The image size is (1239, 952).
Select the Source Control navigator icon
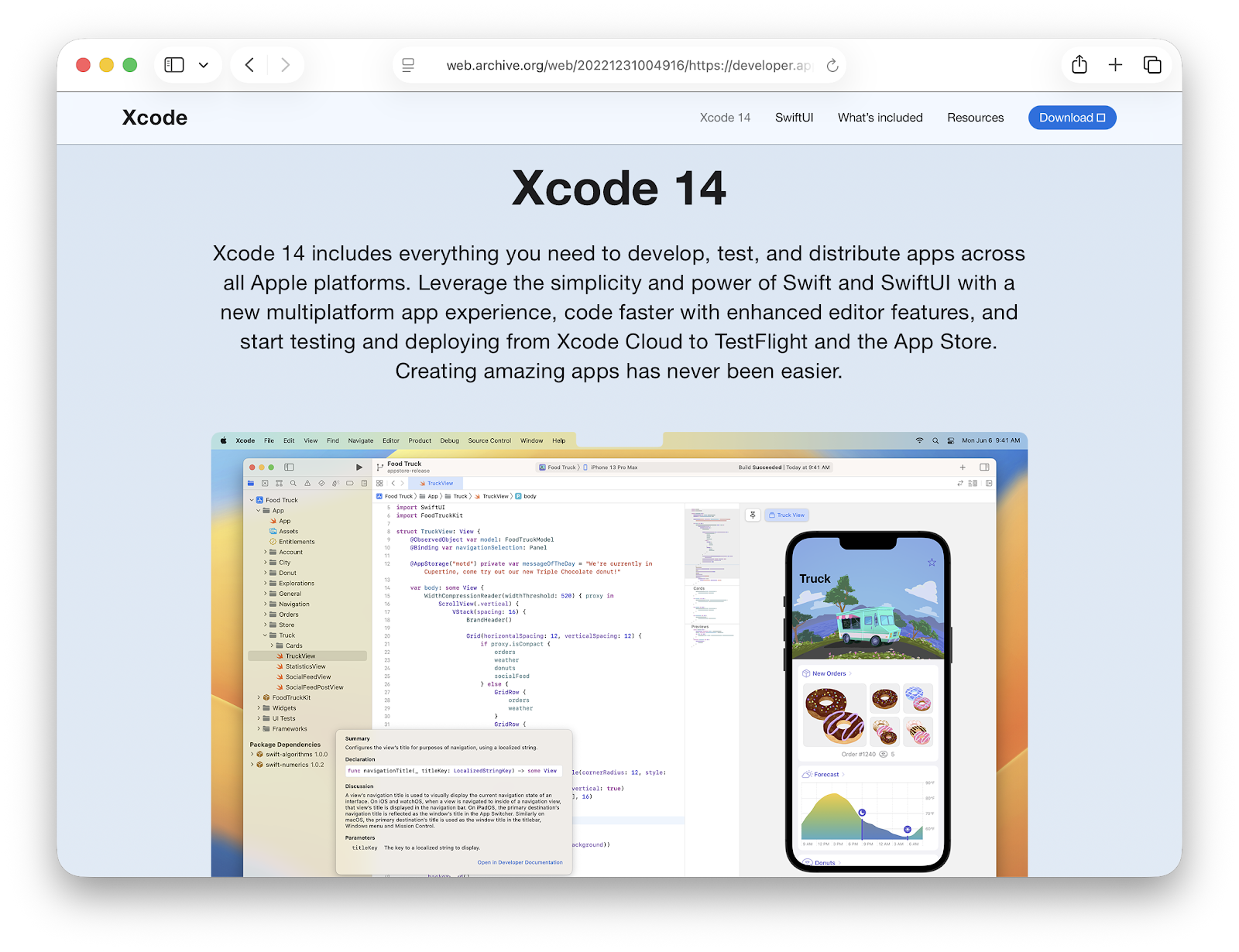[x=265, y=483]
